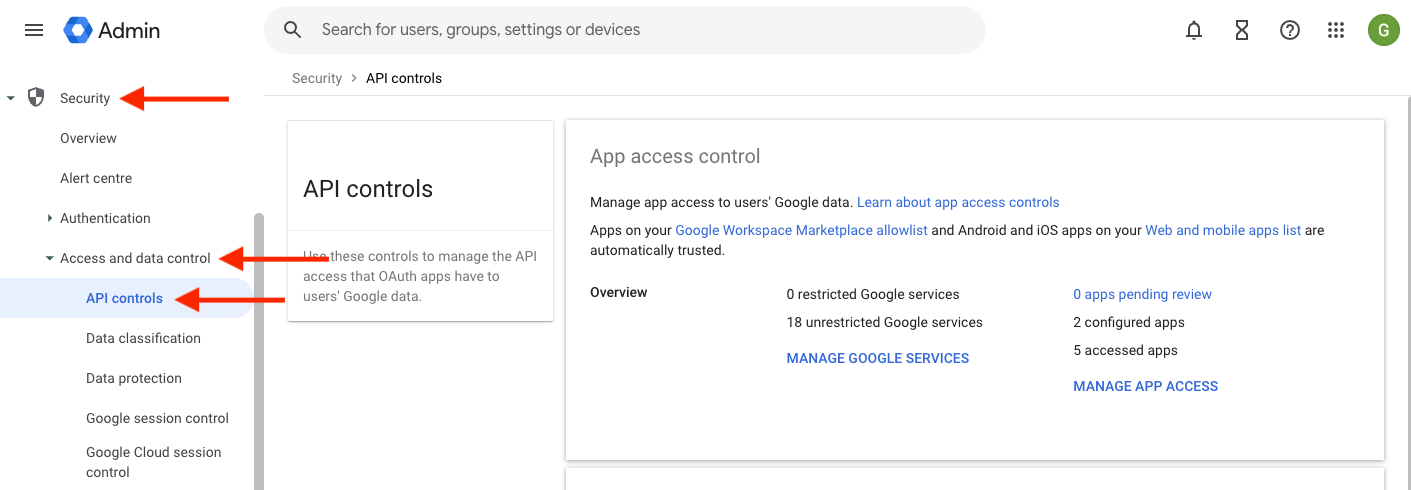Image resolution: width=1411 pixels, height=490 pixels.
Task: Open Learn about app access controls link
Action: coord(957,202)
